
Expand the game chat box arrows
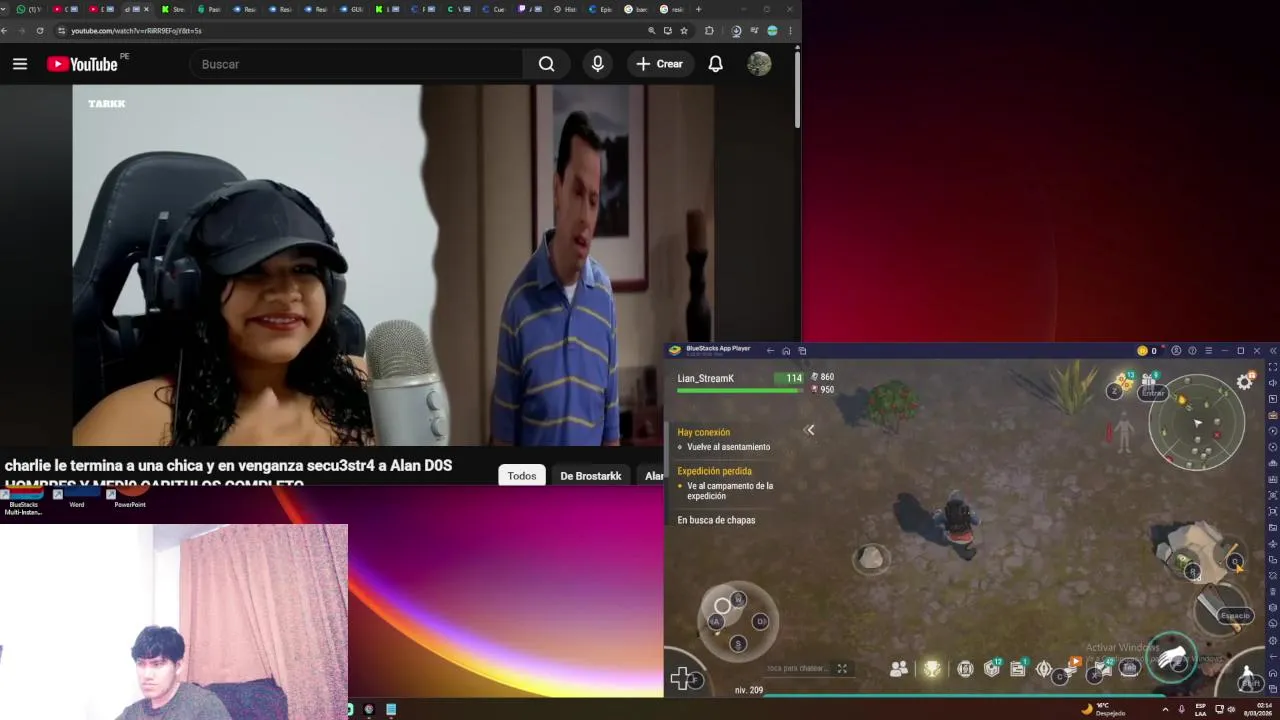842,668
